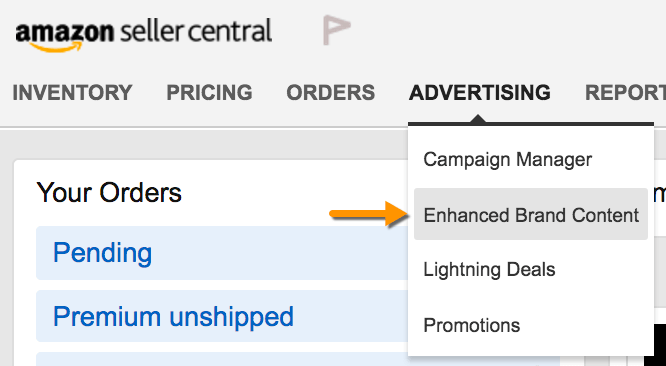Click the partially visible order row below Premium unshipped
The height and width of the screenshot is (366, 666).
pos(222,359)
